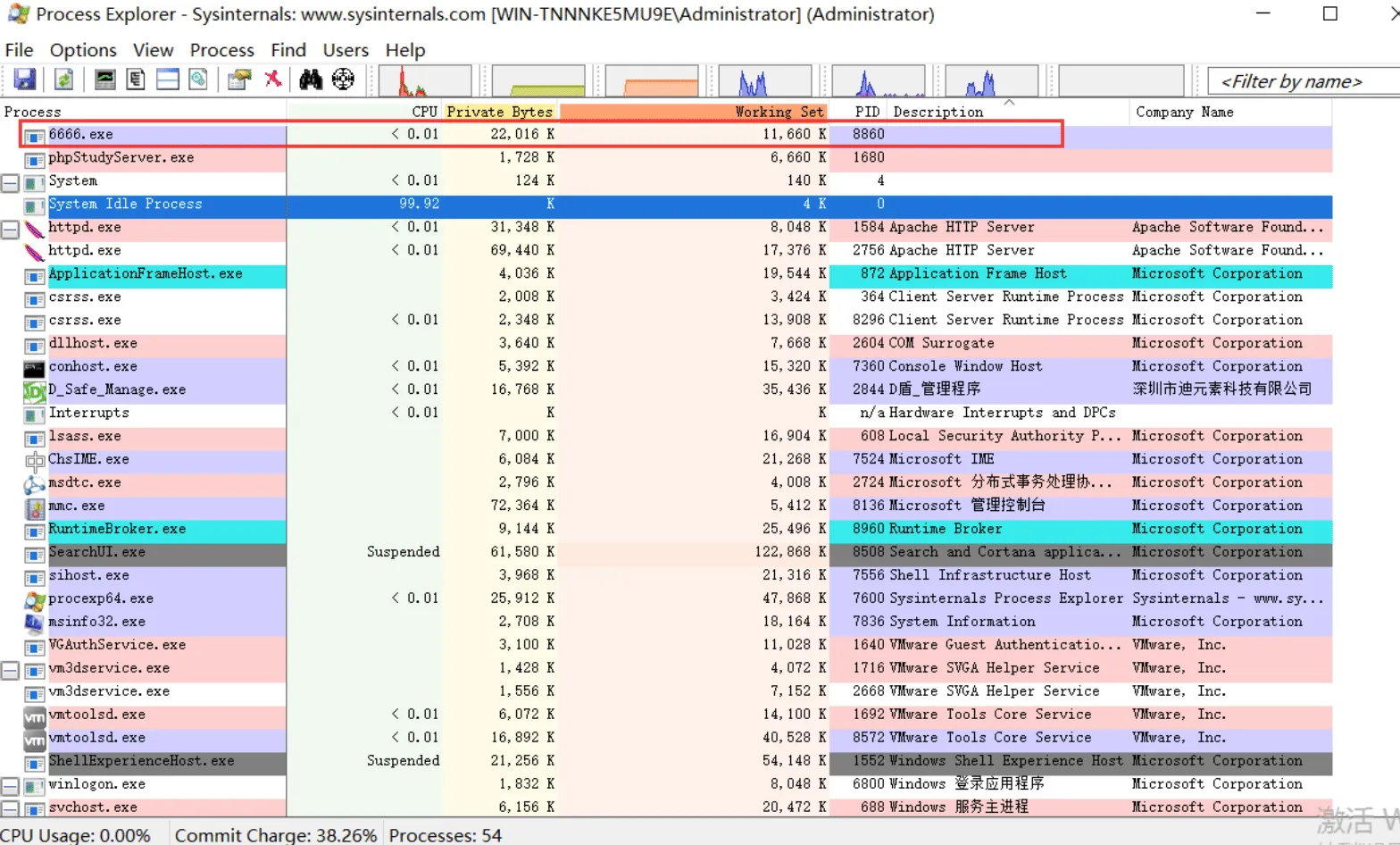1400x845 pixels.
Task: Select the RuntimeBroker.exe process
Action: tap(666, 530)
